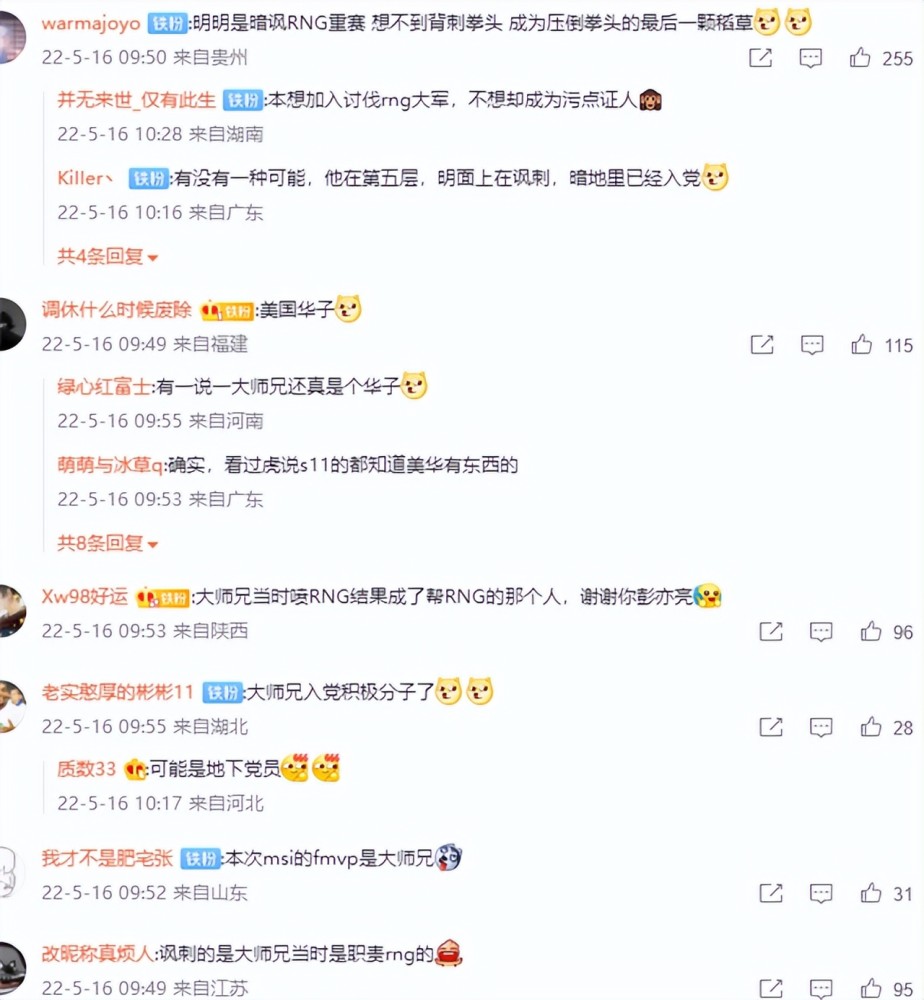Open warmajoyo's user profile
Viewport: 924px width, 1000px height.
[91, 24]
